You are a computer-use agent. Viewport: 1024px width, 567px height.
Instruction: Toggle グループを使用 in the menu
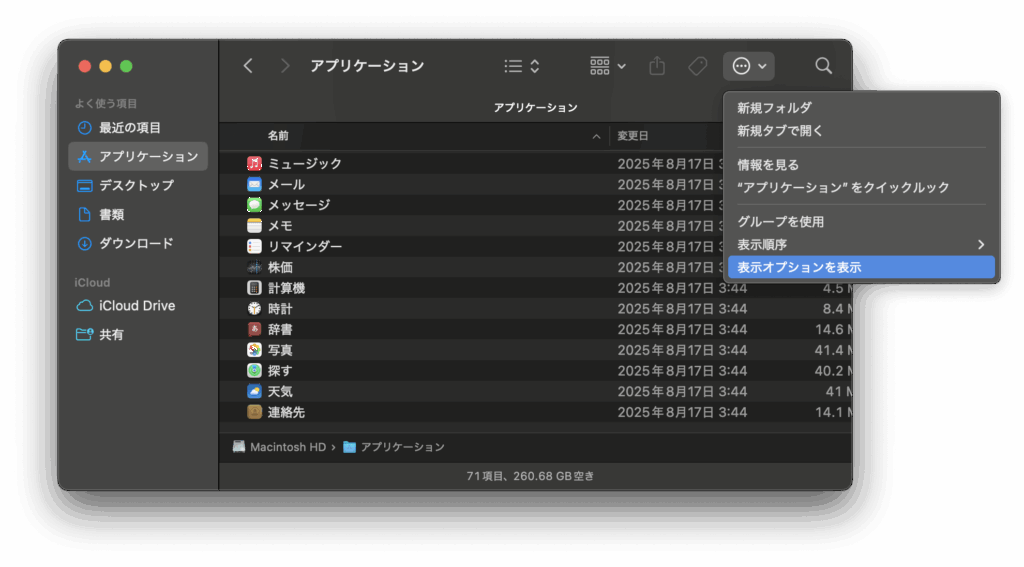[x=780, y=222]
